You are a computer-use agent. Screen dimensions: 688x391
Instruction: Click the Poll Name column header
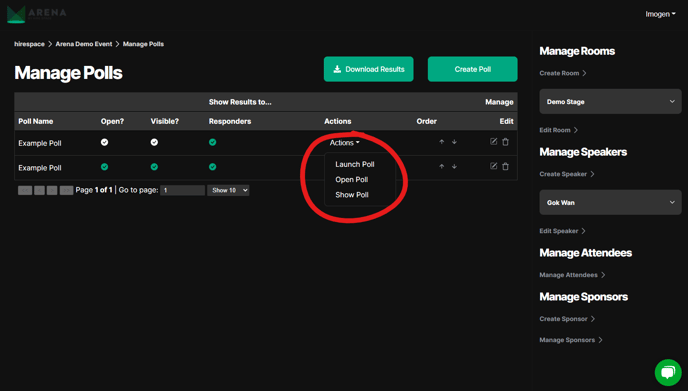[x=36, y=121]
